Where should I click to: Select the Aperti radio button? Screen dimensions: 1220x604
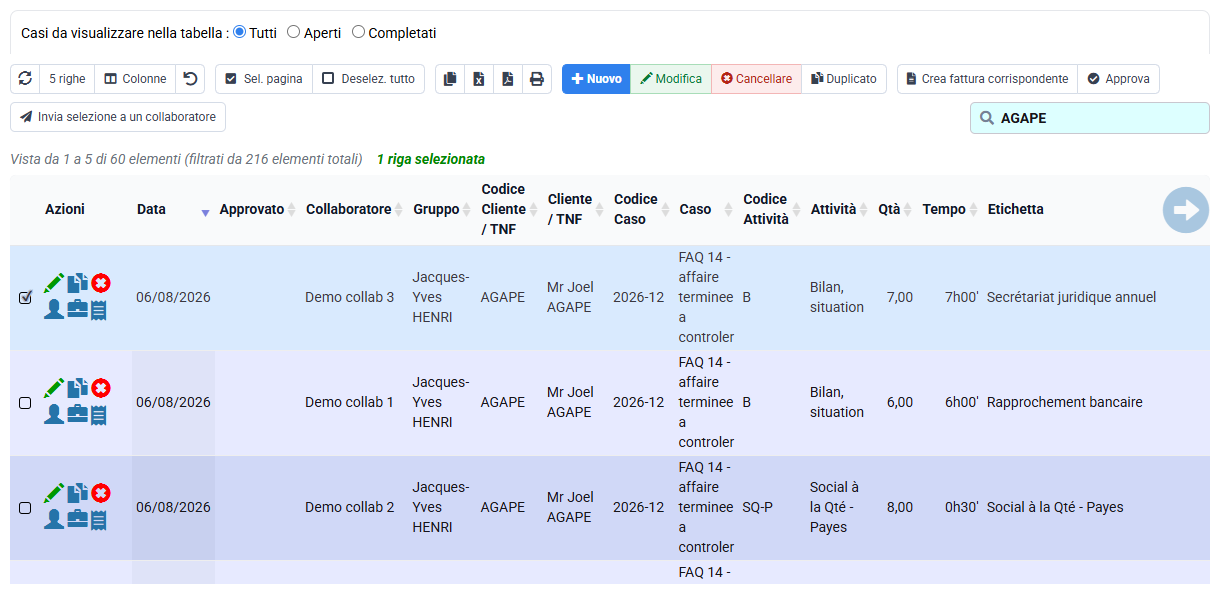point(293,32)
